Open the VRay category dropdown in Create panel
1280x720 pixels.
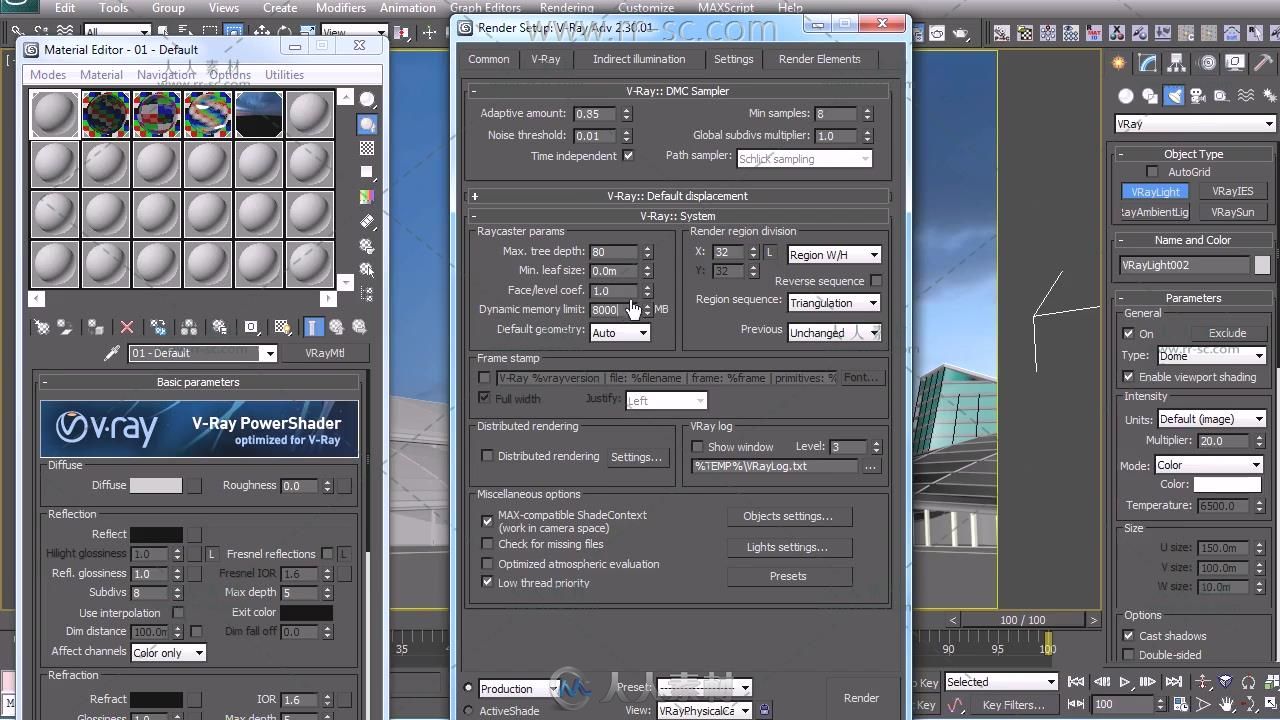tap(1195, 124)
